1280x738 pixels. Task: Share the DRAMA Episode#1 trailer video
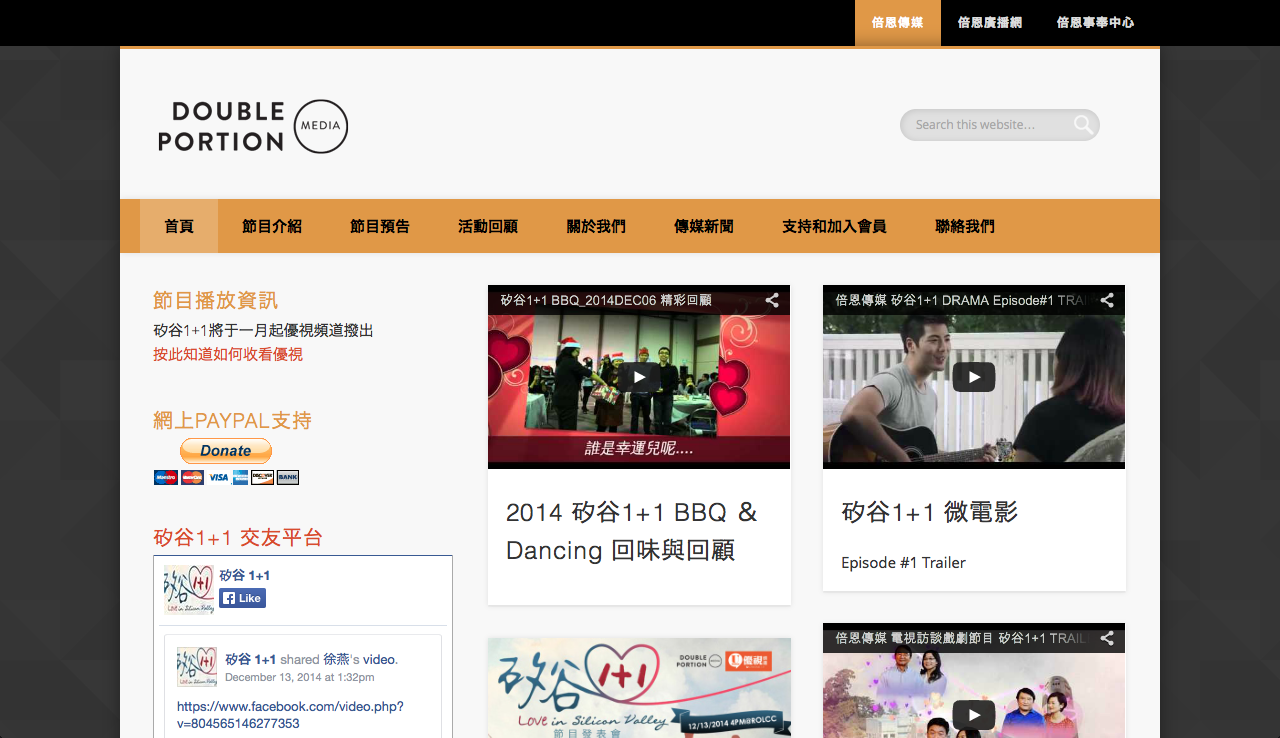(x=1107, y=300)
